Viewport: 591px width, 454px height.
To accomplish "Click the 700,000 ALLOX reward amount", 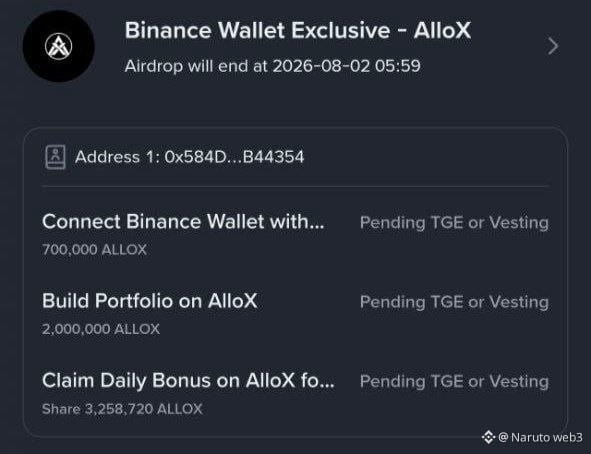I will 94,249.
